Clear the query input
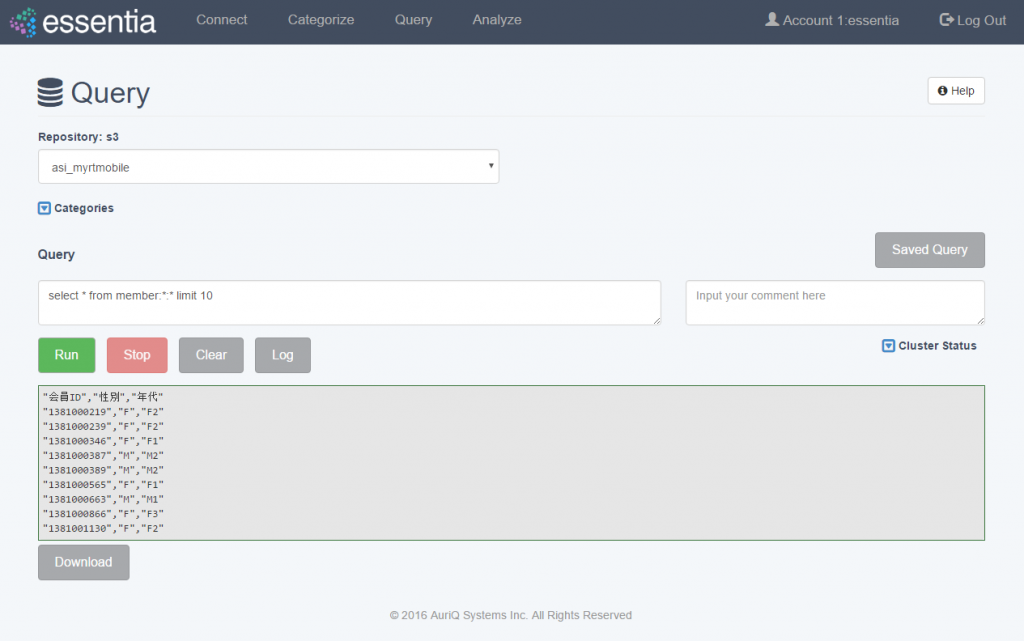 tap(210, 354)
